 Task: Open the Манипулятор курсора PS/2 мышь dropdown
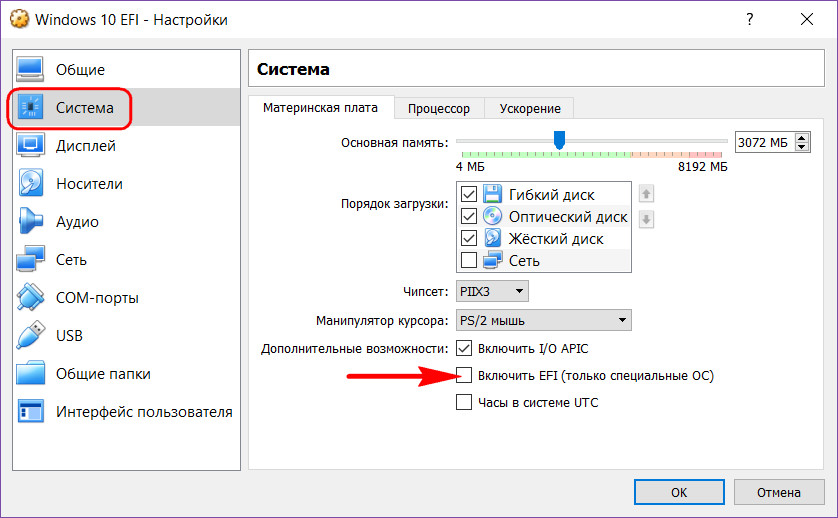(x=544, y=320)
